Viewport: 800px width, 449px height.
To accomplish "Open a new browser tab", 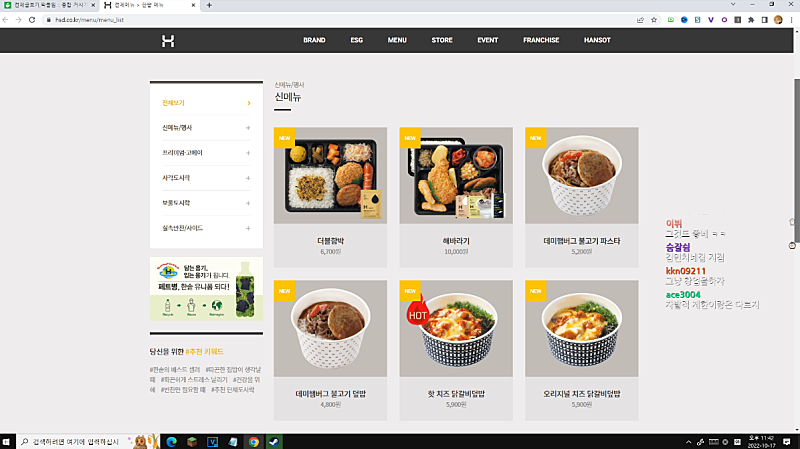I will pyautogui.click(x=209, y=5).
